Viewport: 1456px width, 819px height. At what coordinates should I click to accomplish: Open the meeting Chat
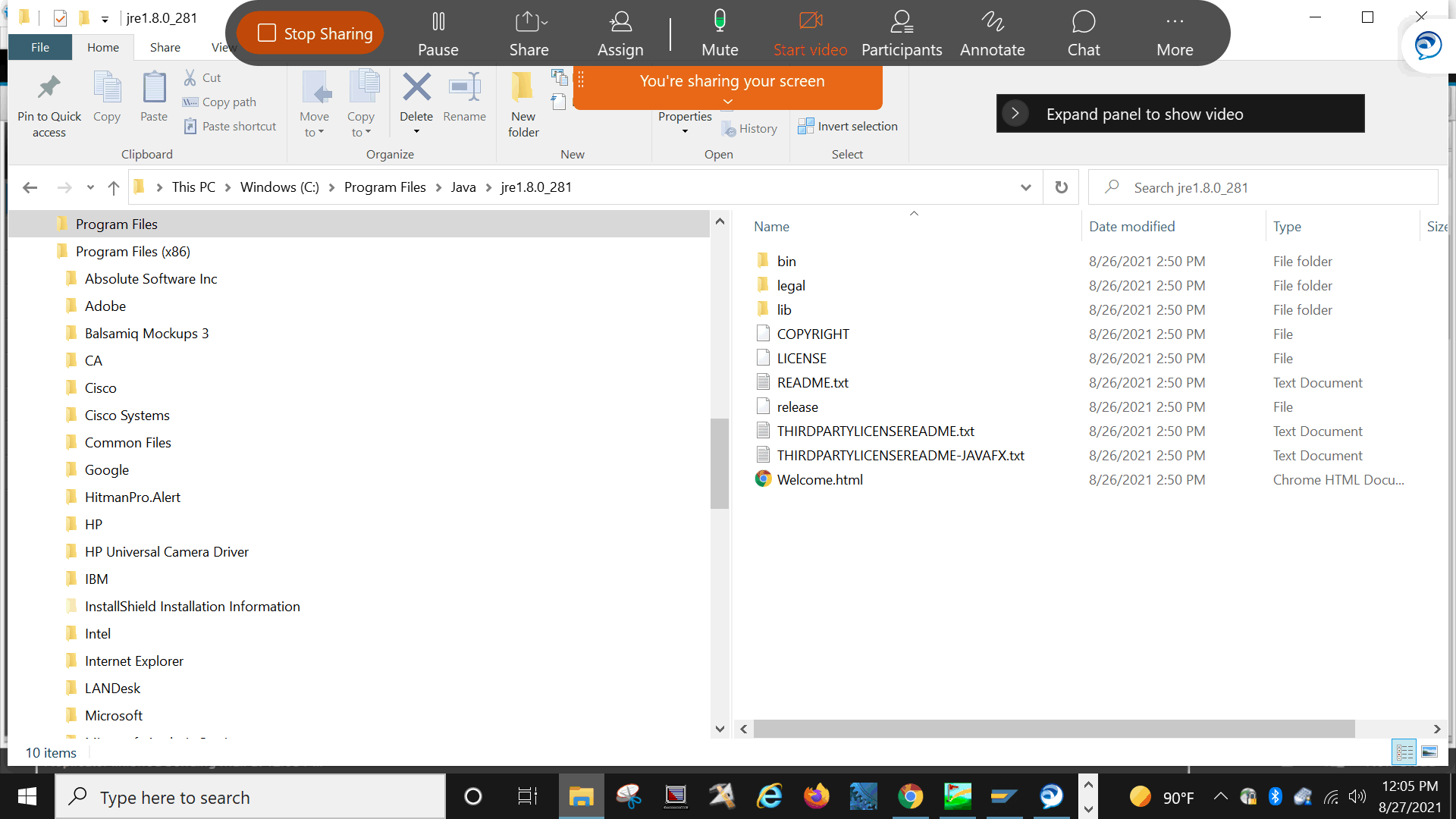(x=1084, y=33)
